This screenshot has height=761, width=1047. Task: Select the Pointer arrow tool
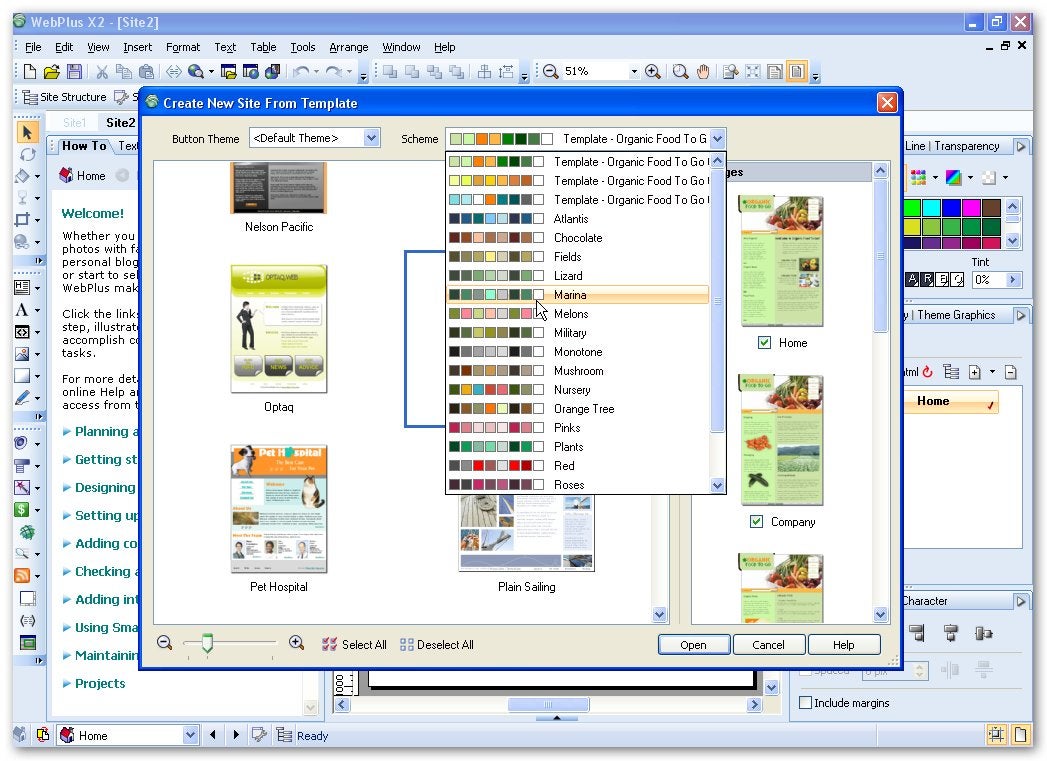(27, 132)
